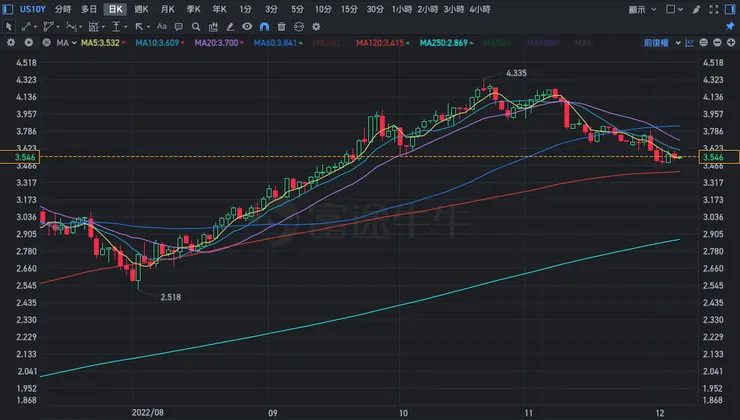Select the 1小時 interval

coord(402,9)
